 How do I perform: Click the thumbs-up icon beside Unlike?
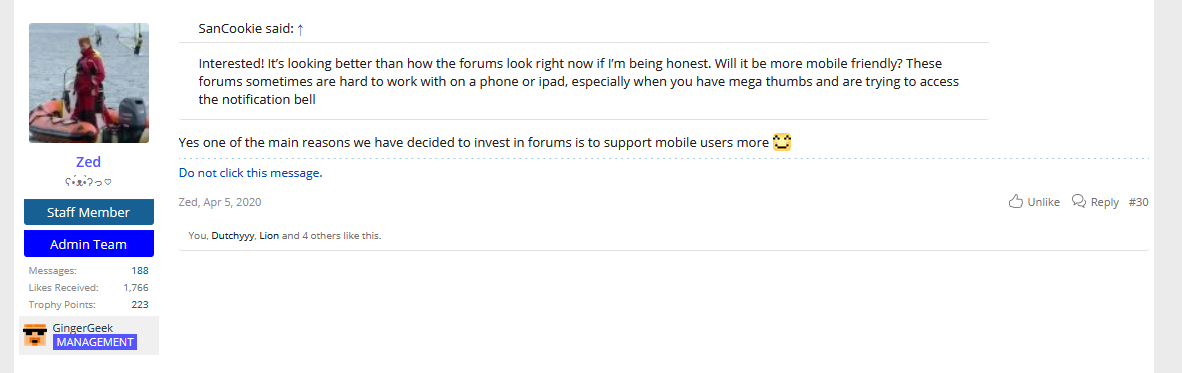pyautogui.click(x=1015, y=201)
